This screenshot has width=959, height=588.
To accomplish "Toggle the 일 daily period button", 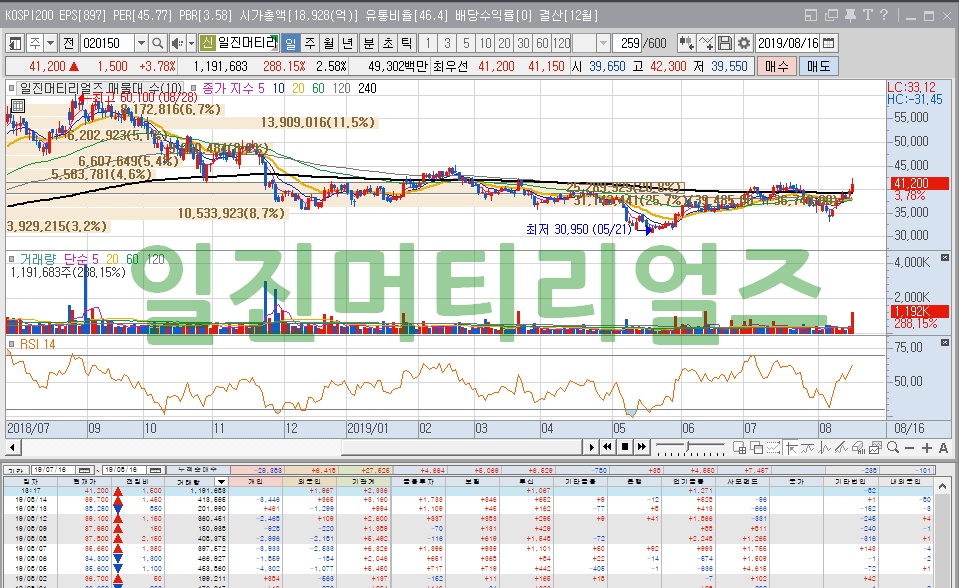I will 290,43.
